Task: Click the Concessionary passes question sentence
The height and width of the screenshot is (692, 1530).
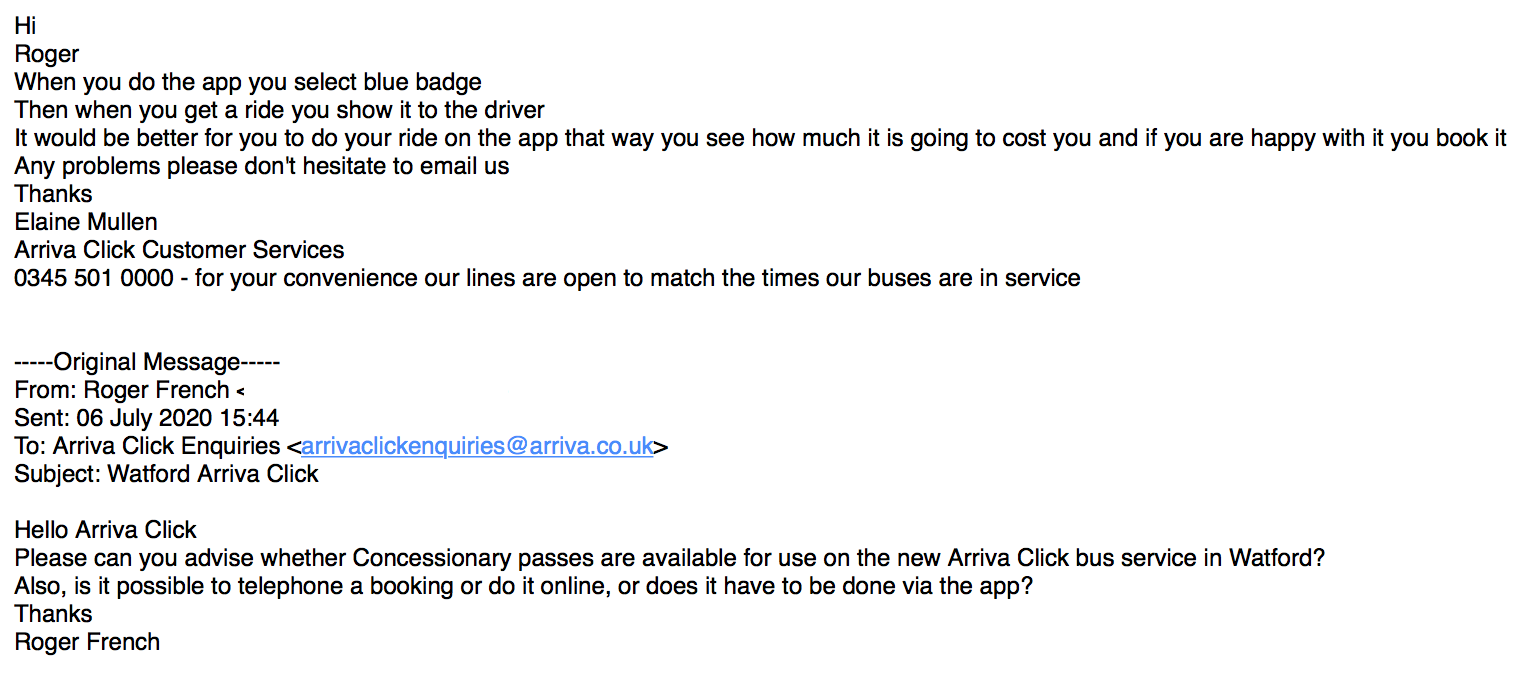Action: coord(669,558)
